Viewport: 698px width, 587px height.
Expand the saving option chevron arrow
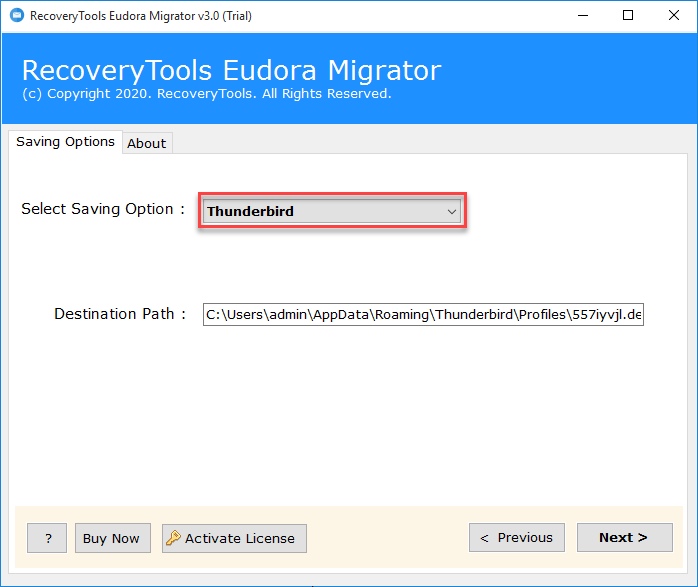click(451, 211)
